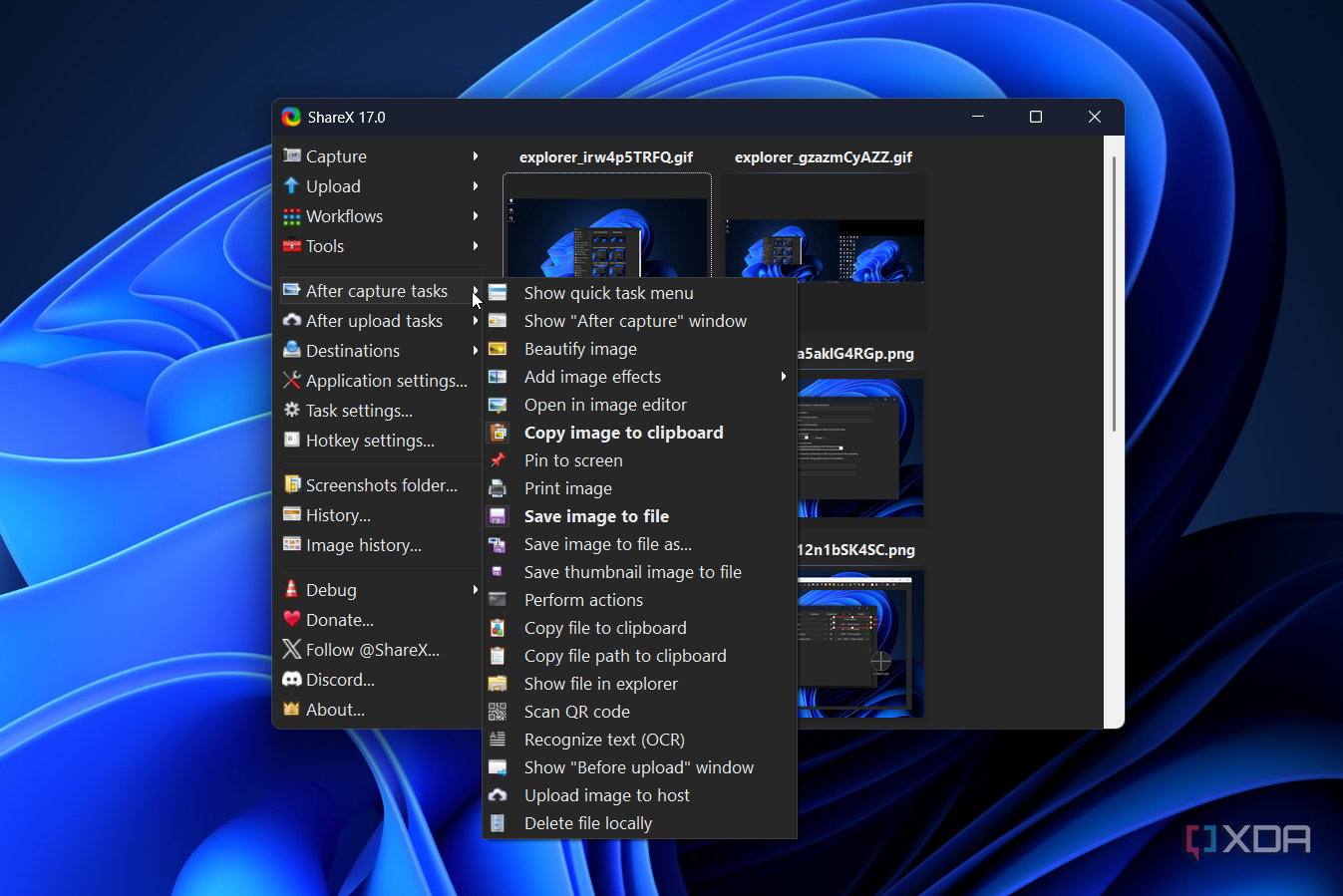Click the Workflows grid icon
This screenshot has height=896, width=1343.
coord(292,216)
